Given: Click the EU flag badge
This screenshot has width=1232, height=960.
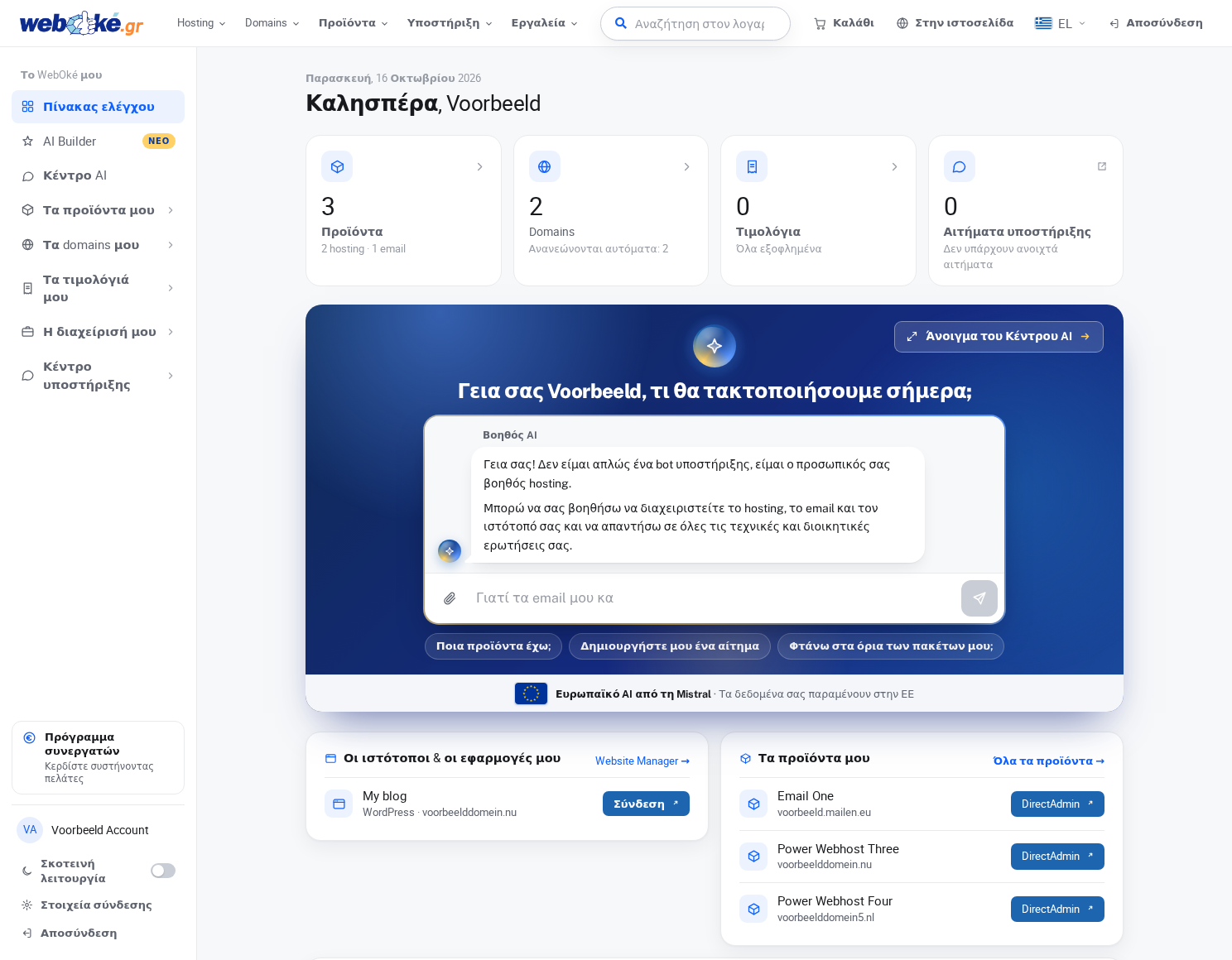Looking at the screenshot, I should tap(531, 694).
